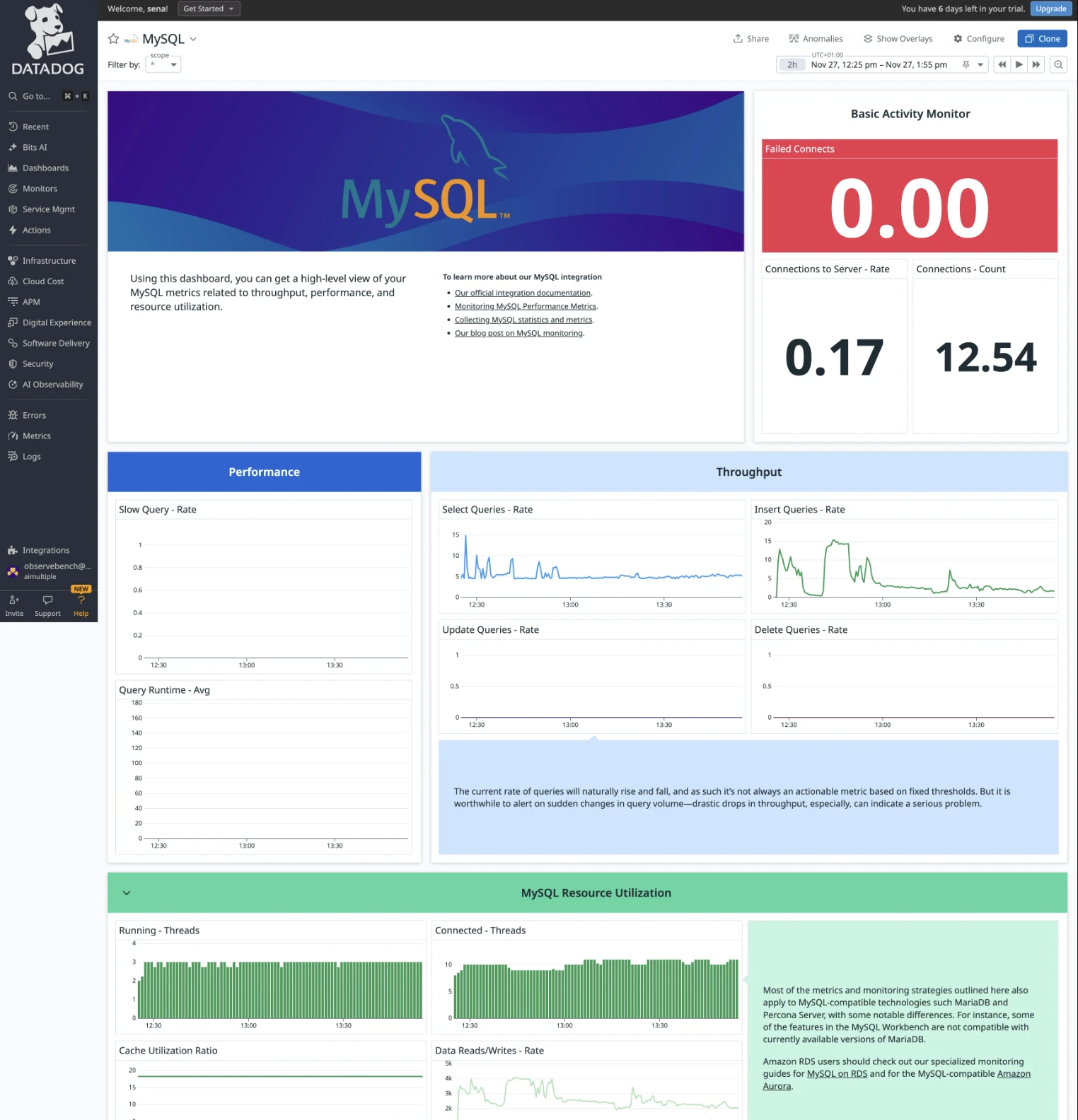The image size is (1078, 1120).
Task: Open official integration documentation link
Action: (x=523, y=293)
